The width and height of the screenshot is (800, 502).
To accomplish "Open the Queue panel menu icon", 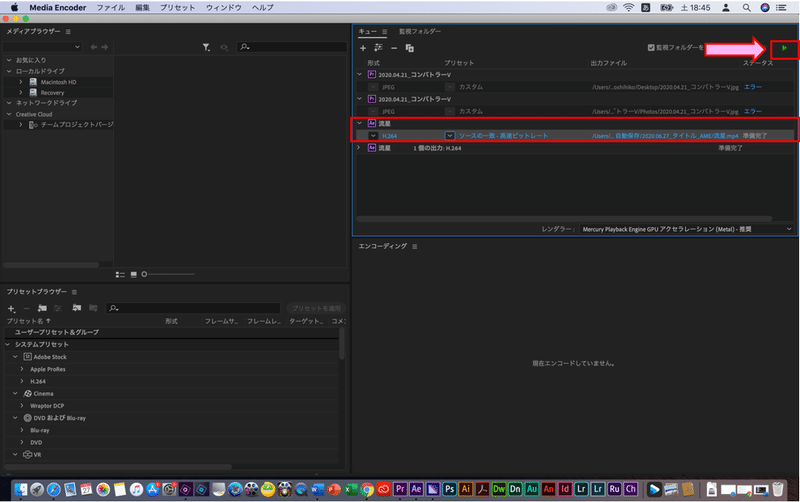I will [385, 32].
